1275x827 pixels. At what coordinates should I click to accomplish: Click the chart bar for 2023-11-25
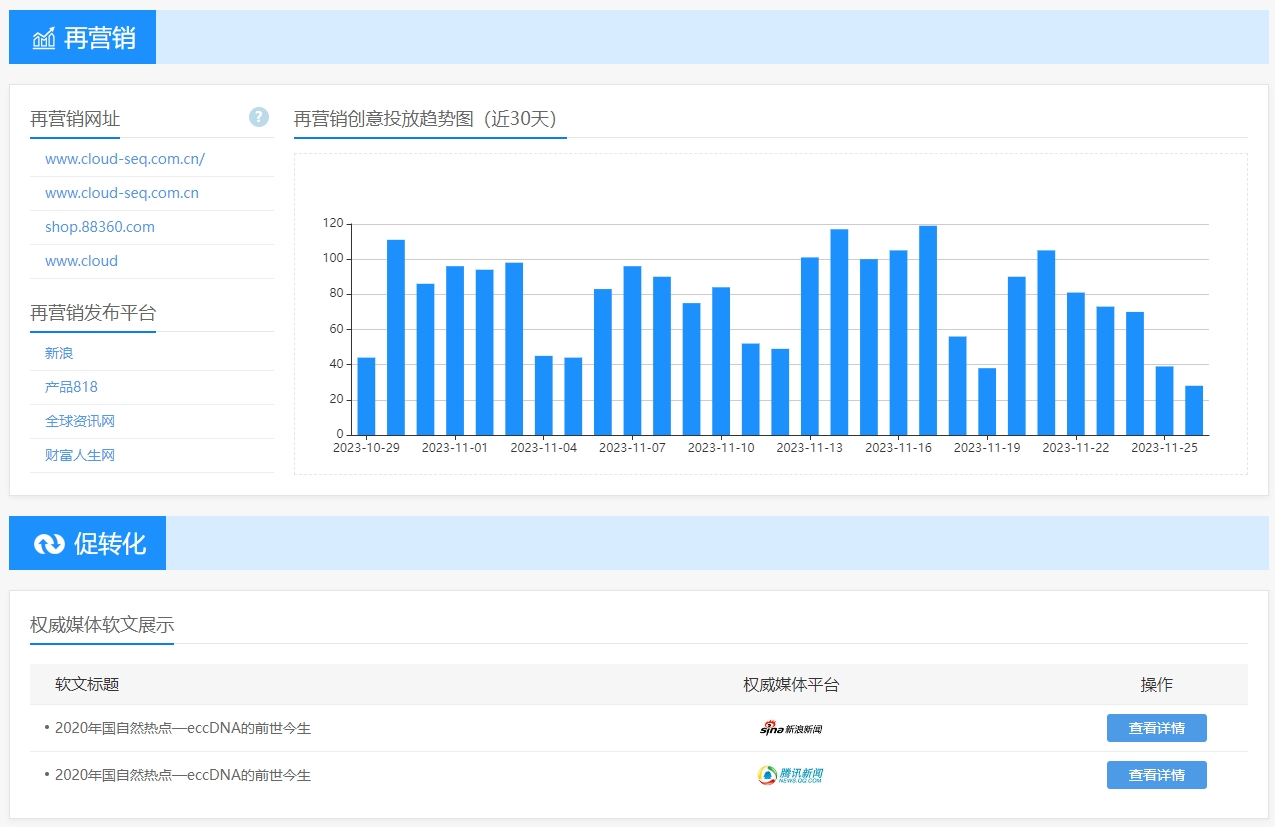(1165, 400)
